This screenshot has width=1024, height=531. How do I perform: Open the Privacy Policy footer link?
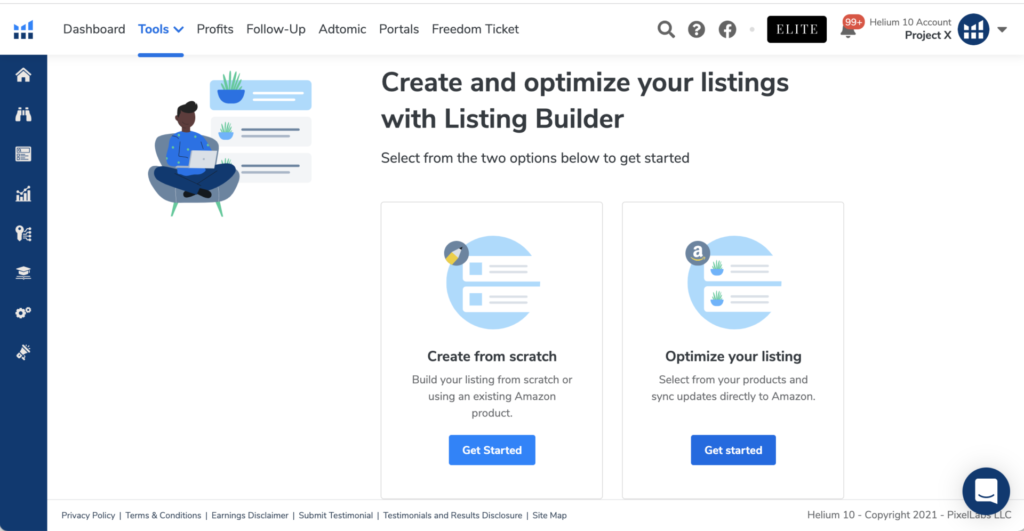88,516
